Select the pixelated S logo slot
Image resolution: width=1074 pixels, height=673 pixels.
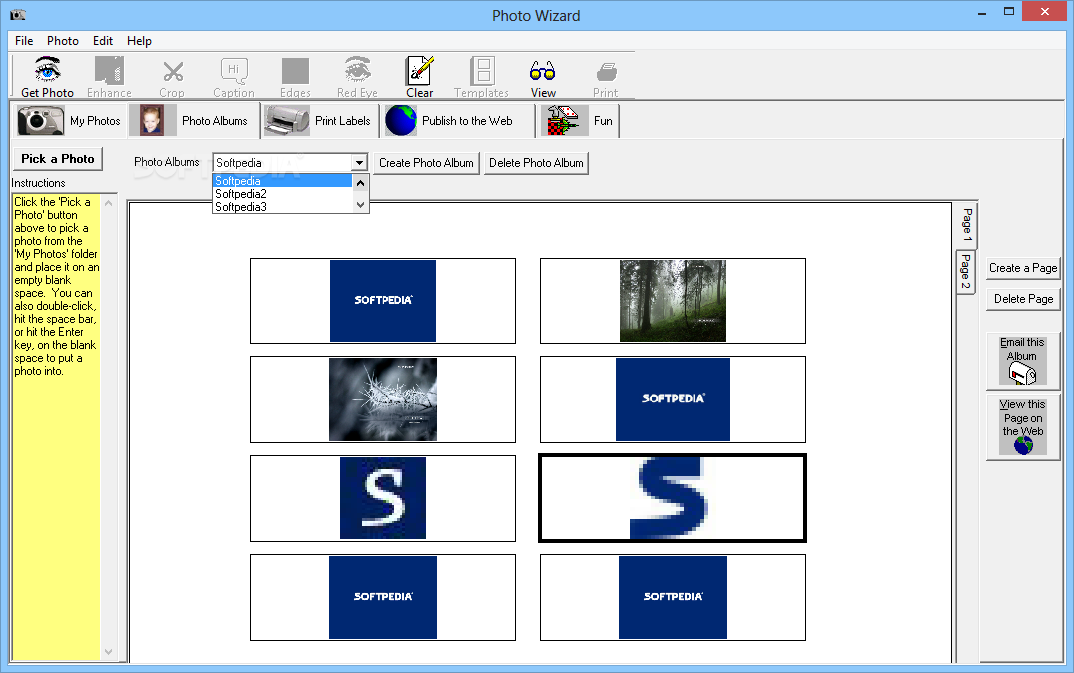pos(673,498)
